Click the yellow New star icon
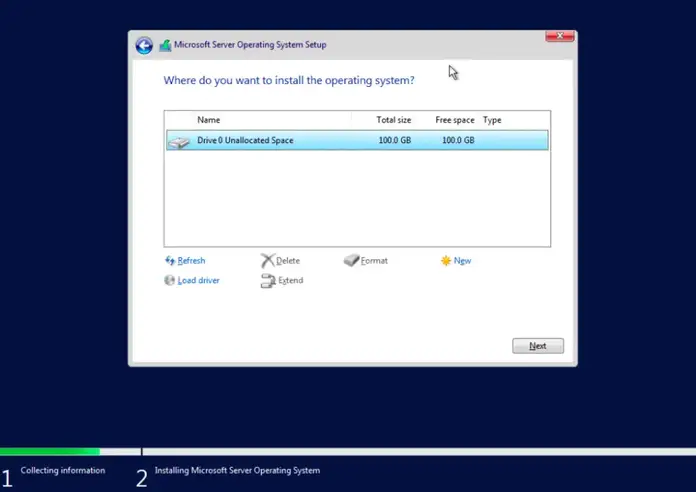696x492 pixels. click(x=446, y=261)
